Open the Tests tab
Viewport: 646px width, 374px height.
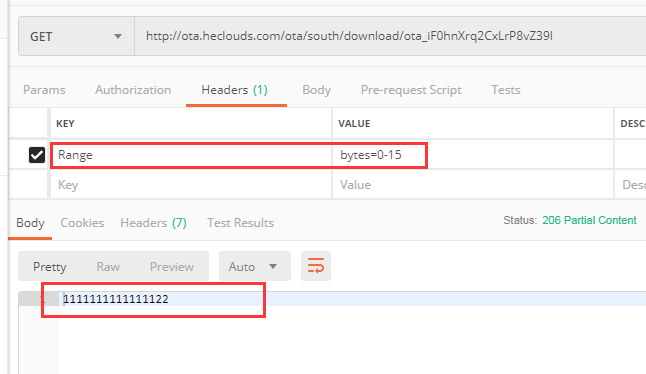tap(506, 90)
